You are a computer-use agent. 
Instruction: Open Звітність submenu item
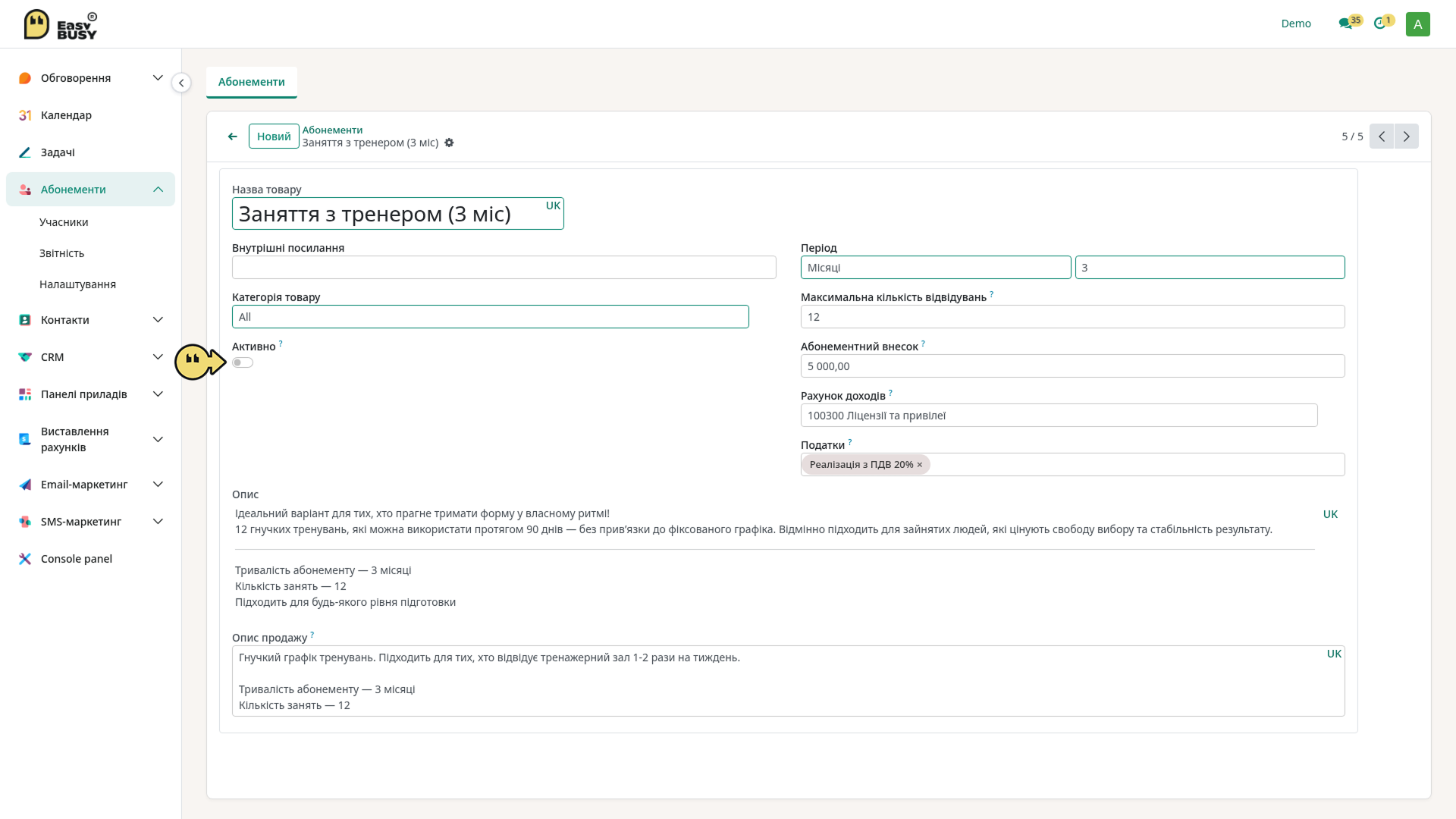tap(61, 253)
